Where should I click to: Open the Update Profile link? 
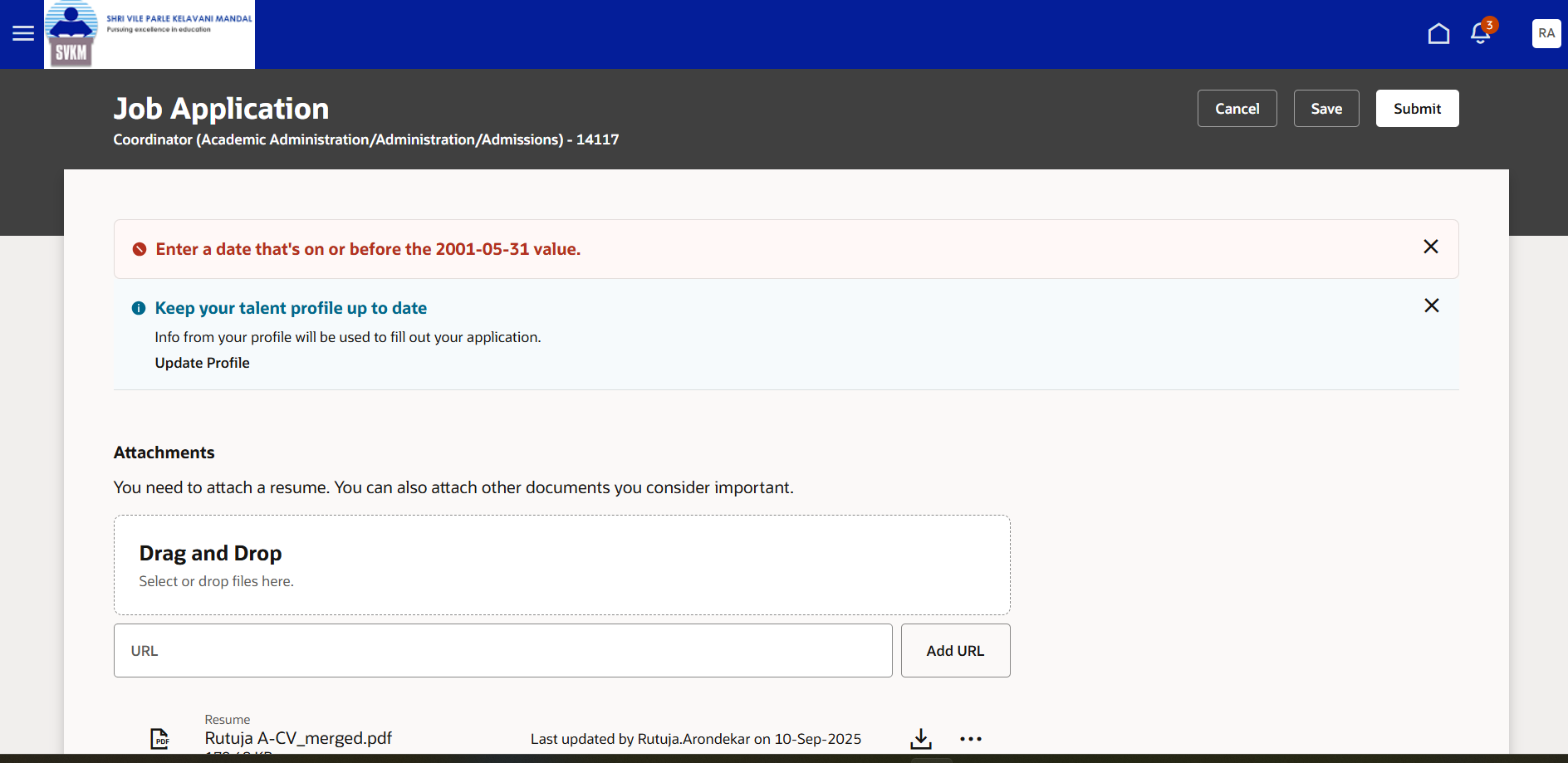(x=202, y=363)
